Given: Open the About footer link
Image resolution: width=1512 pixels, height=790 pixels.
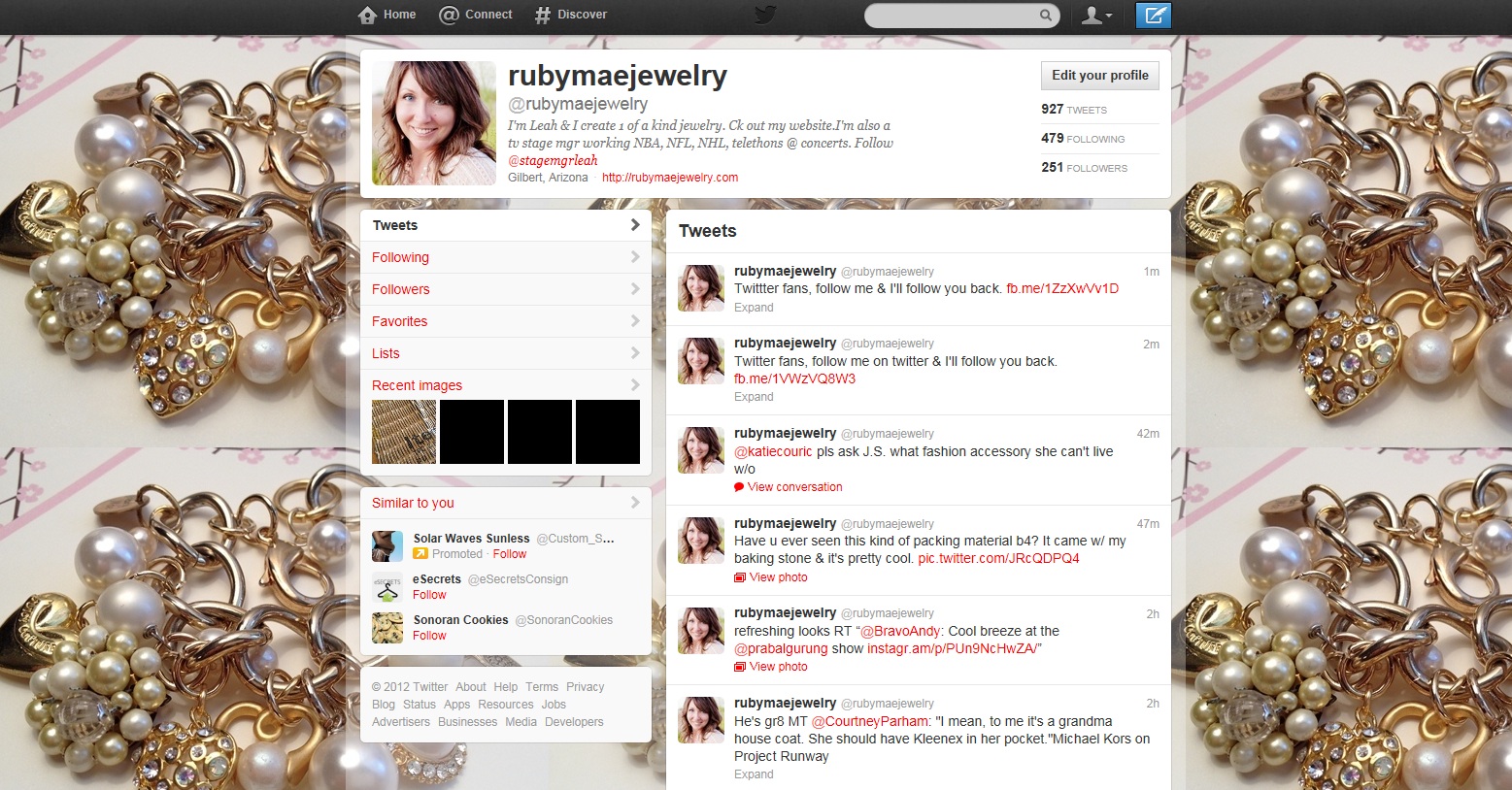Looking at the screenshot, I should tap(471, 687).
